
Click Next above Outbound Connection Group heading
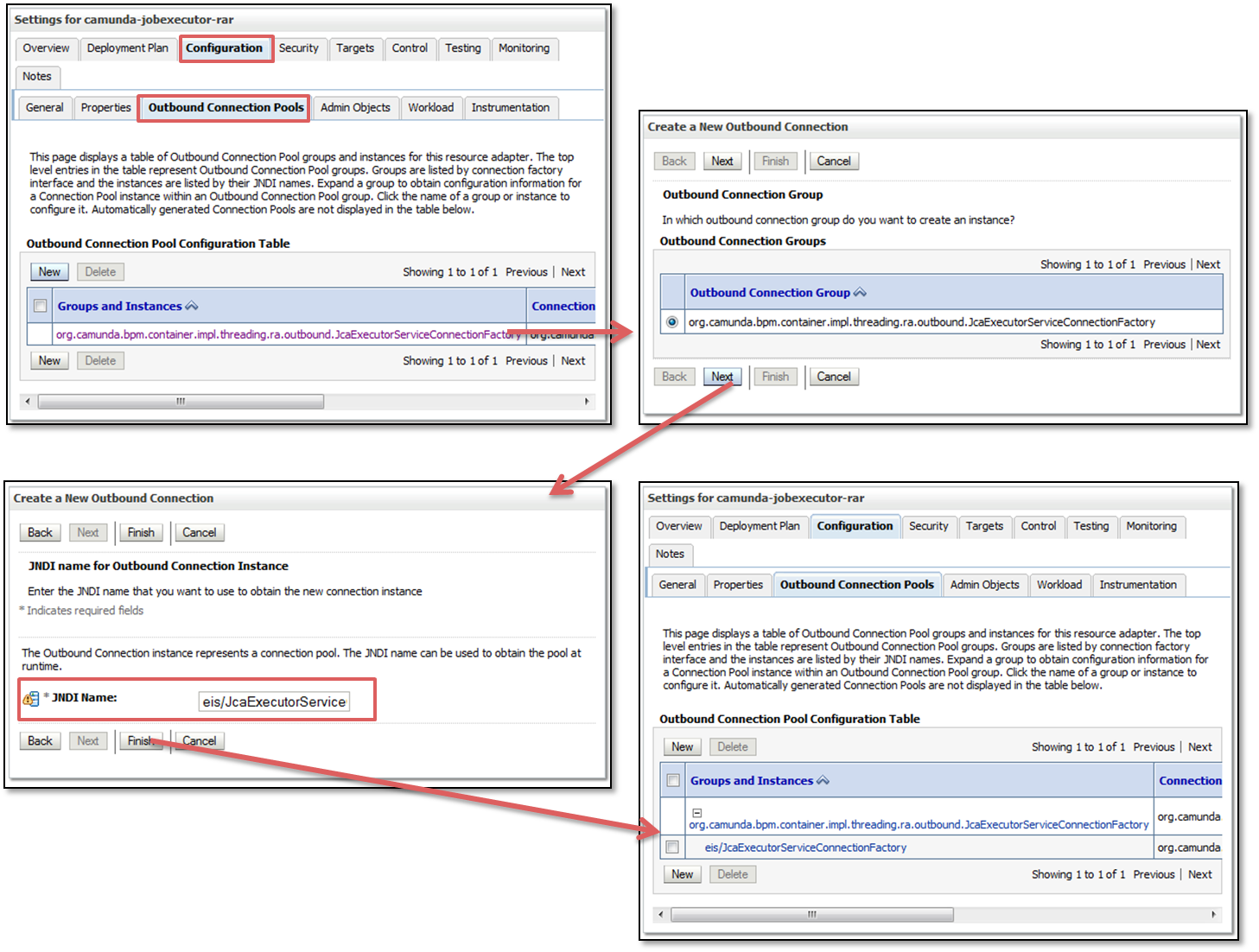click(722, 162)
